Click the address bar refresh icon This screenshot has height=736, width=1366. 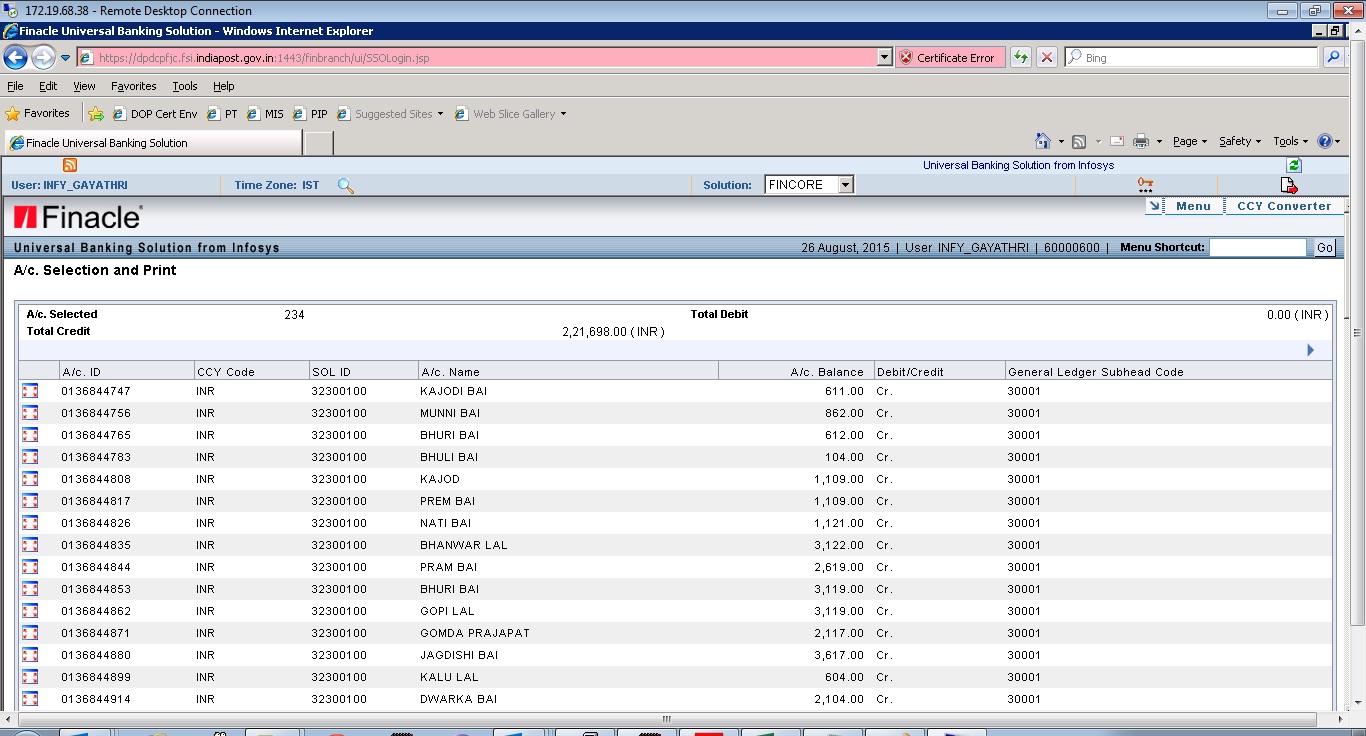[x=1021, y=57]
